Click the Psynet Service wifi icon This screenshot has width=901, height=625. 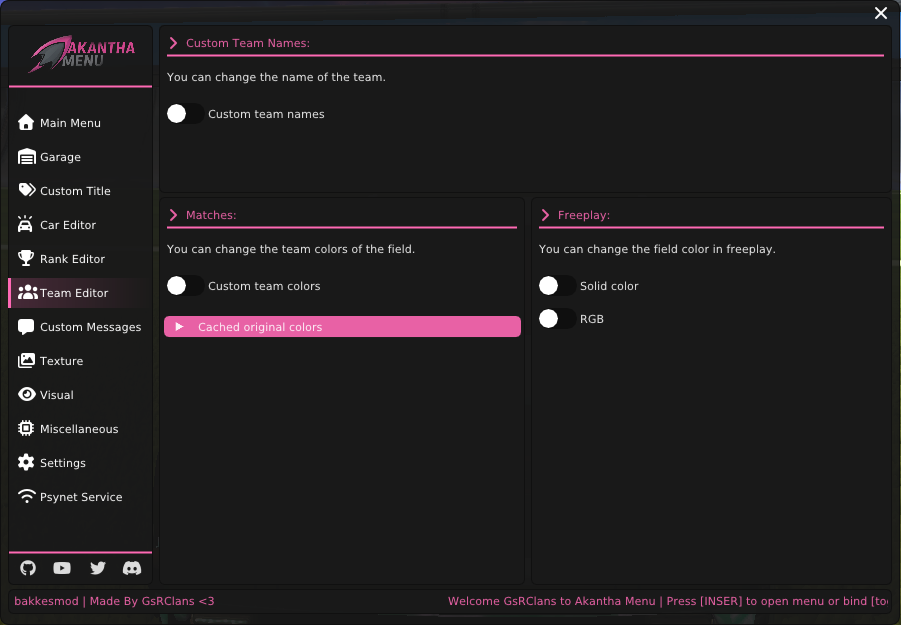coord(26,497)
